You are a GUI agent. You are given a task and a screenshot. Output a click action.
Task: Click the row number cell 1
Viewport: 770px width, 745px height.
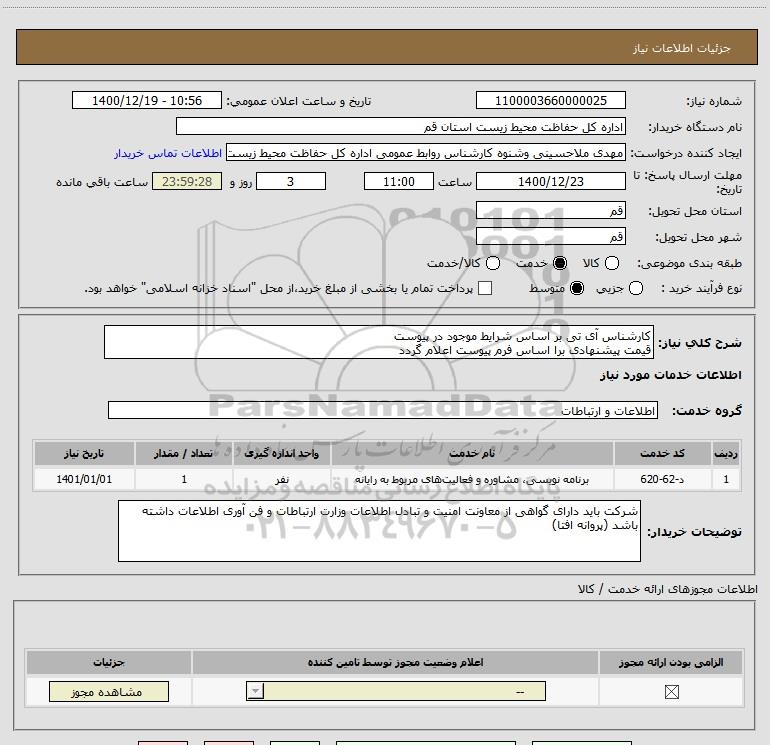coord(726,479)
